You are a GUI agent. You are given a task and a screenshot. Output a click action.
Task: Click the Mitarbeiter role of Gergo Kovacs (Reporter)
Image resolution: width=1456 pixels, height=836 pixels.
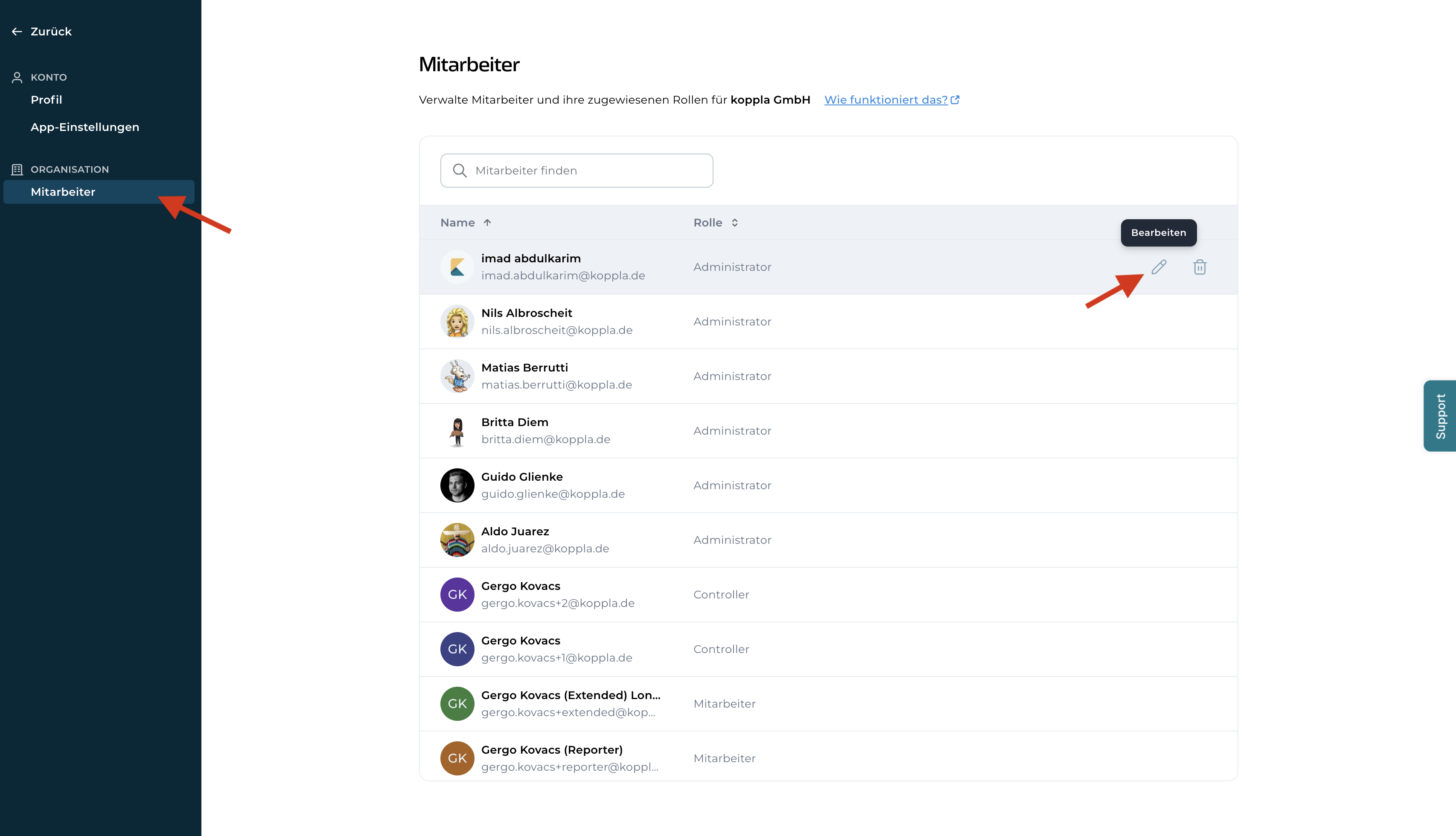coord(724,758)
